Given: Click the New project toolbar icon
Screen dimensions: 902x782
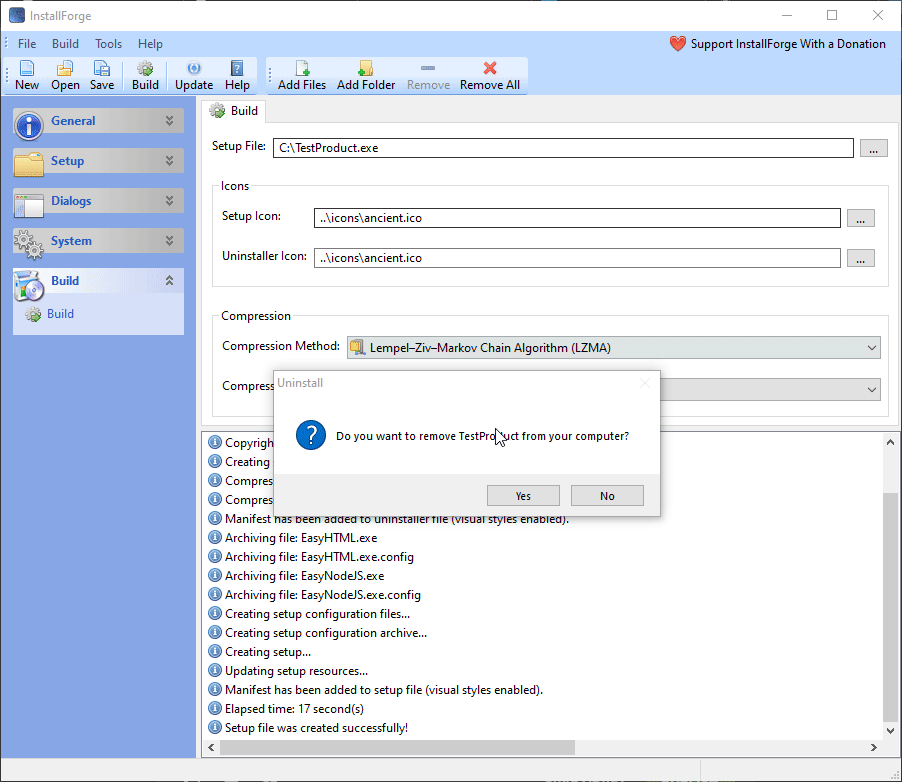Looking at the screenshot, I should (x=26, y=68).
